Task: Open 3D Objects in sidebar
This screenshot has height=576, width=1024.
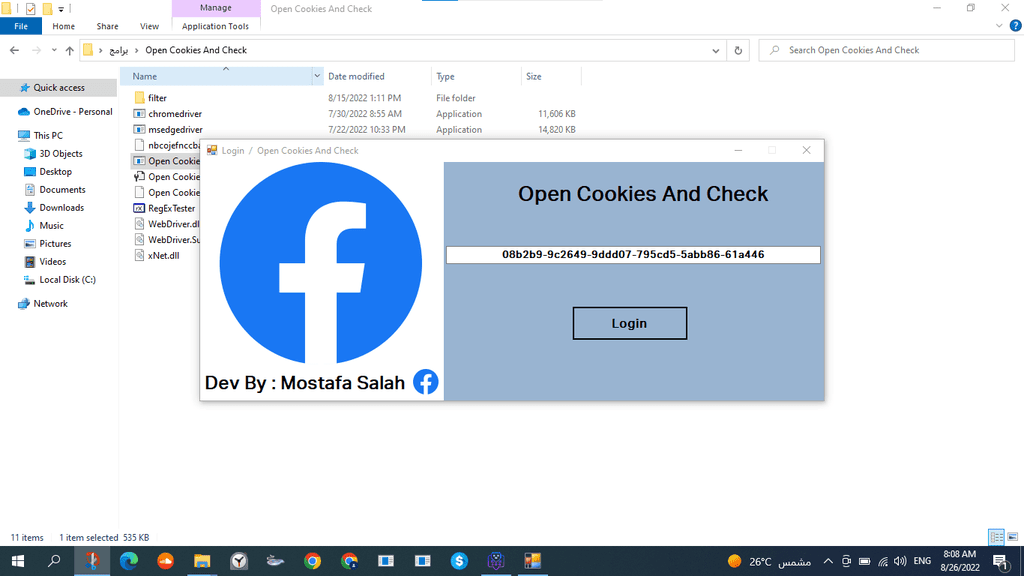Action: (61, 153)
